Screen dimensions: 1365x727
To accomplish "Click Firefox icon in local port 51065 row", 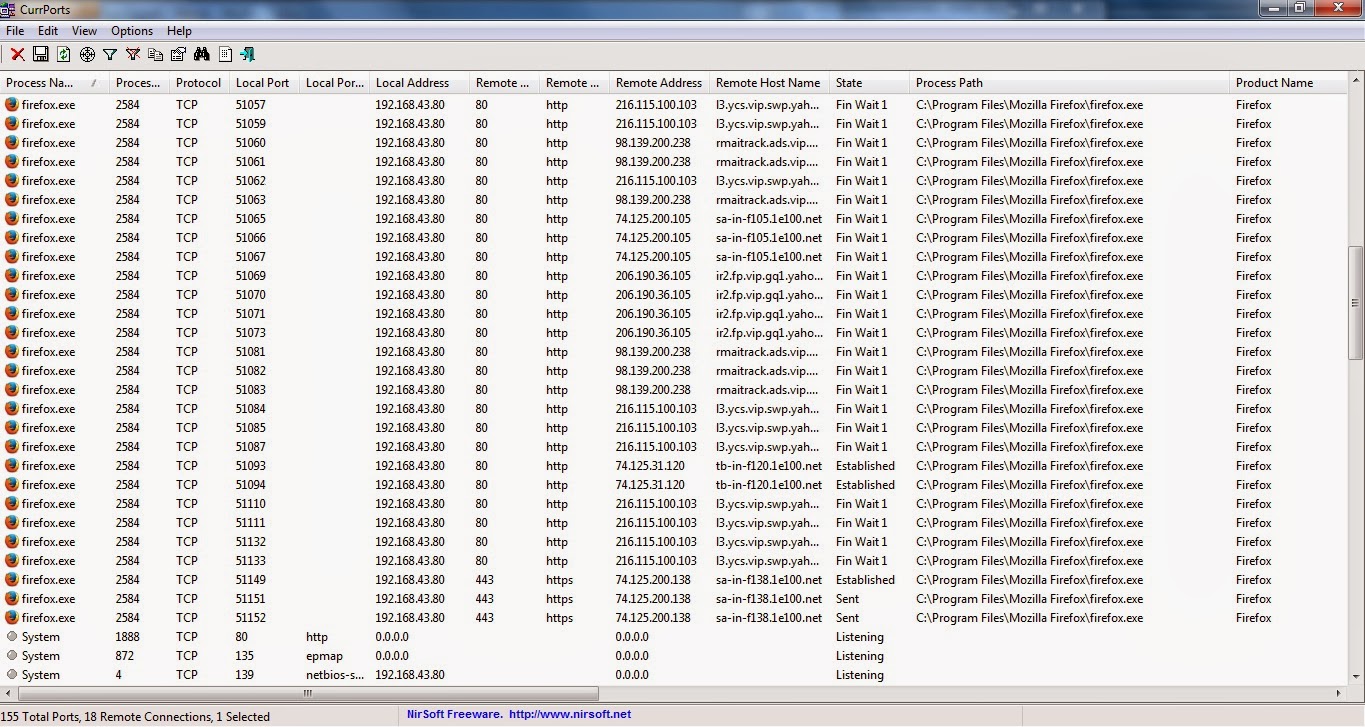I will pos(12,218).
